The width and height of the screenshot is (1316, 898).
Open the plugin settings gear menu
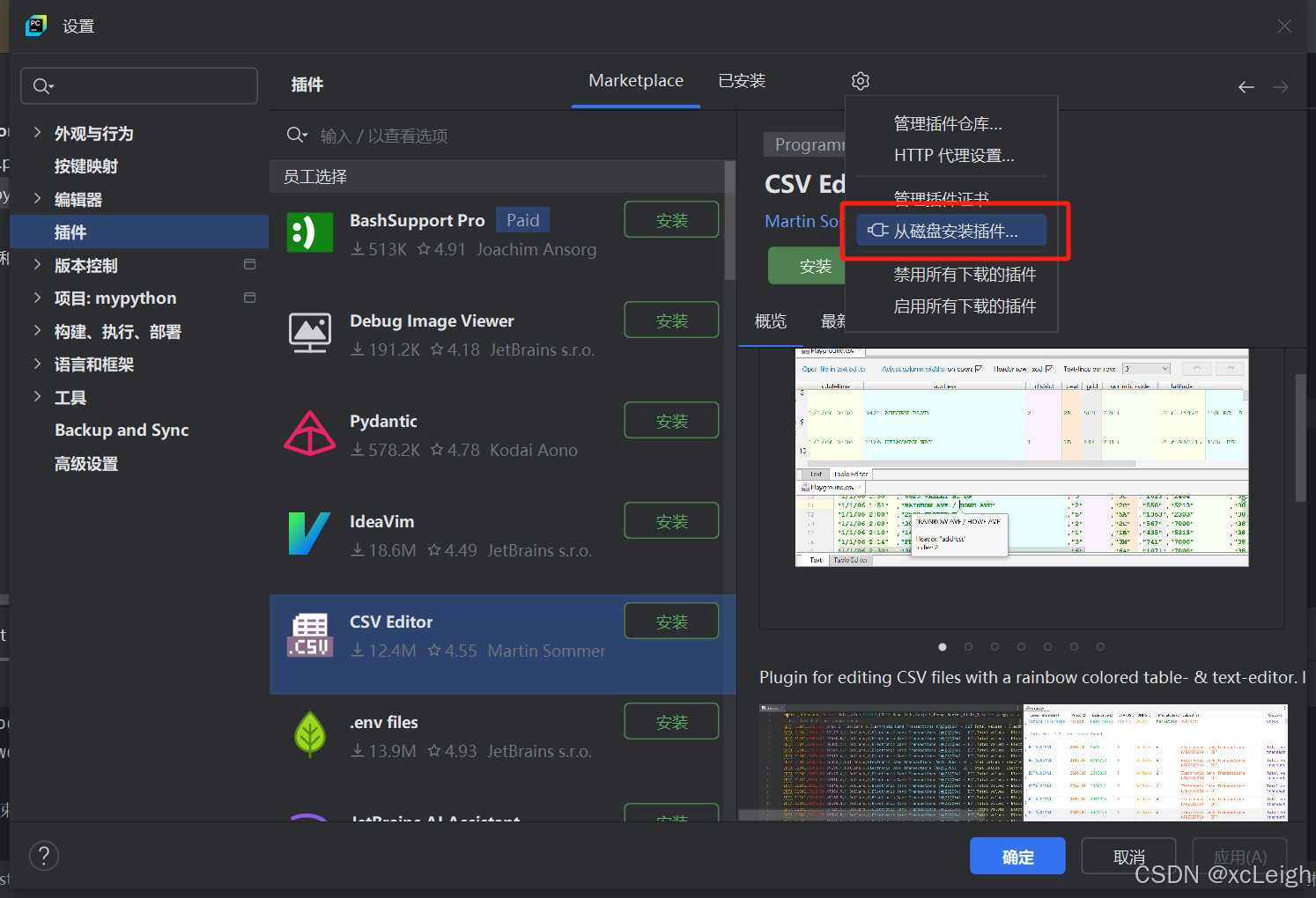(861, 81)
